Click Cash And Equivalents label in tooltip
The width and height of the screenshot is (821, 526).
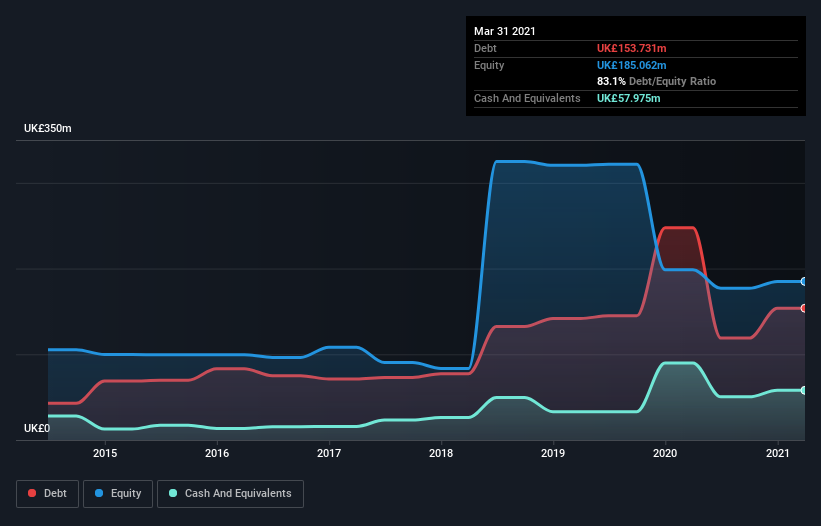tap(527, 98)
